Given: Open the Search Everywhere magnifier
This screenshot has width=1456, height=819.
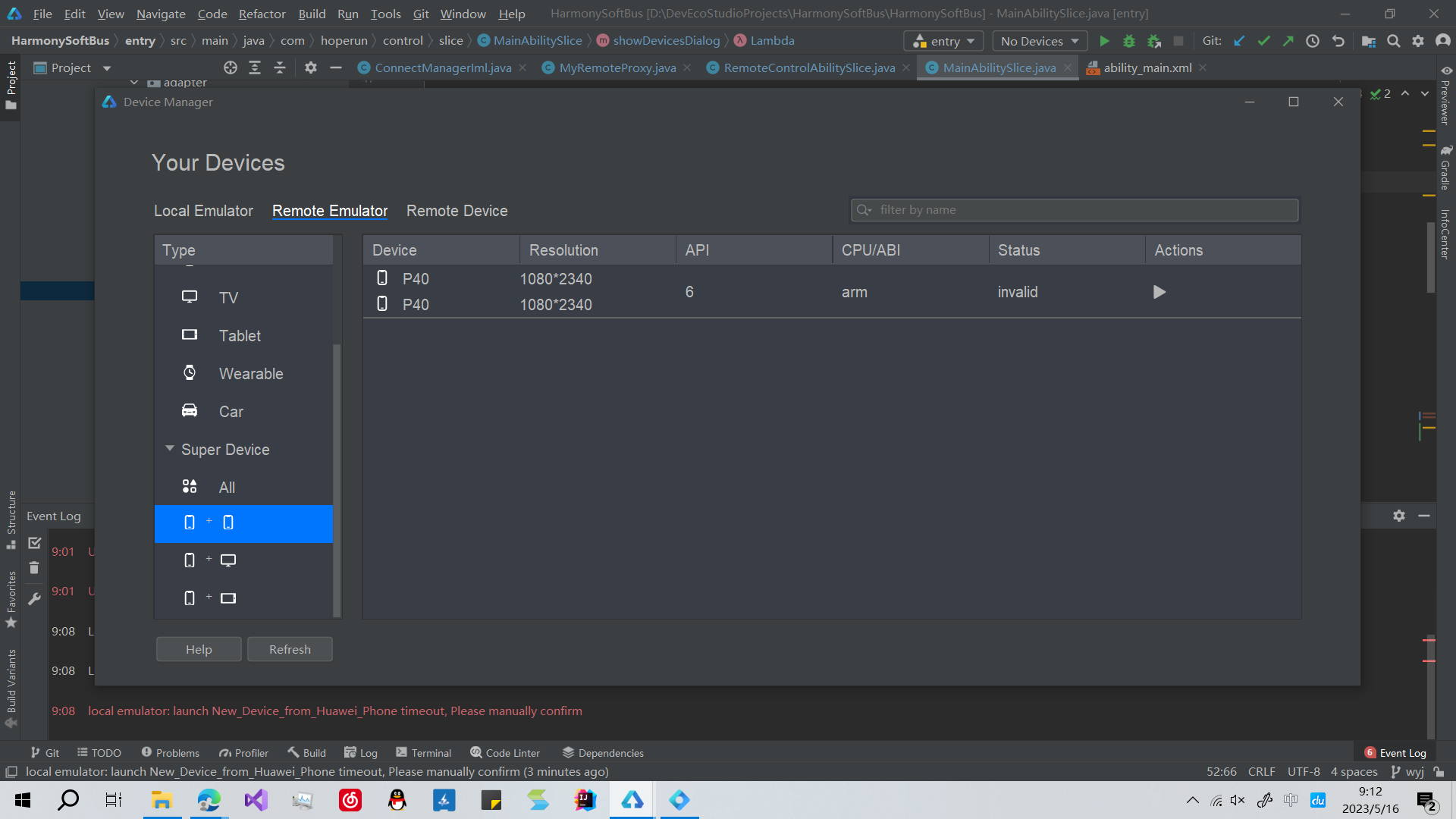Looking at the screenshot, I should coord(1394,41).
